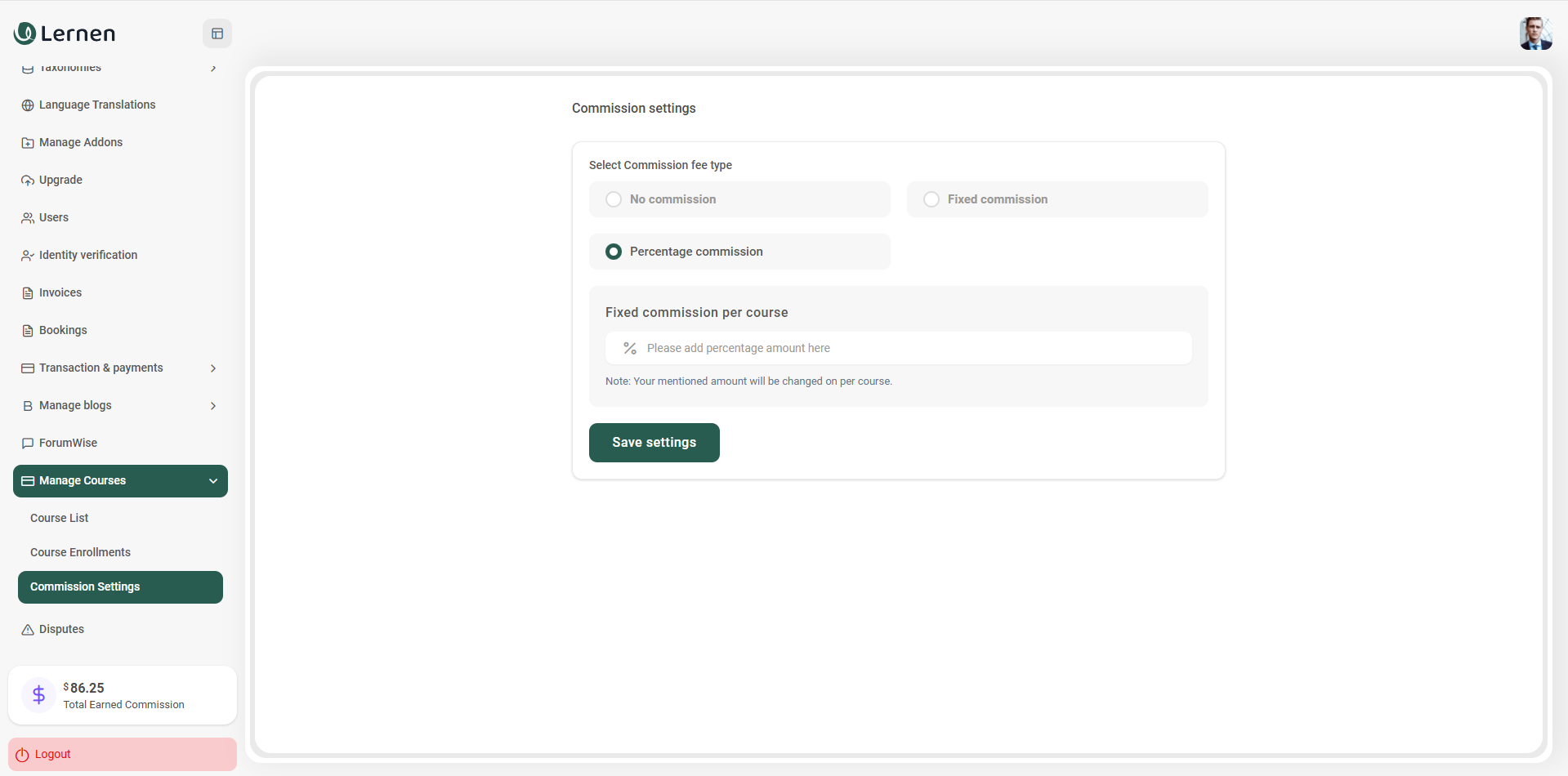Click the Language Translations globe icon
Screen dimensions: 1568x776
(28, 105)
